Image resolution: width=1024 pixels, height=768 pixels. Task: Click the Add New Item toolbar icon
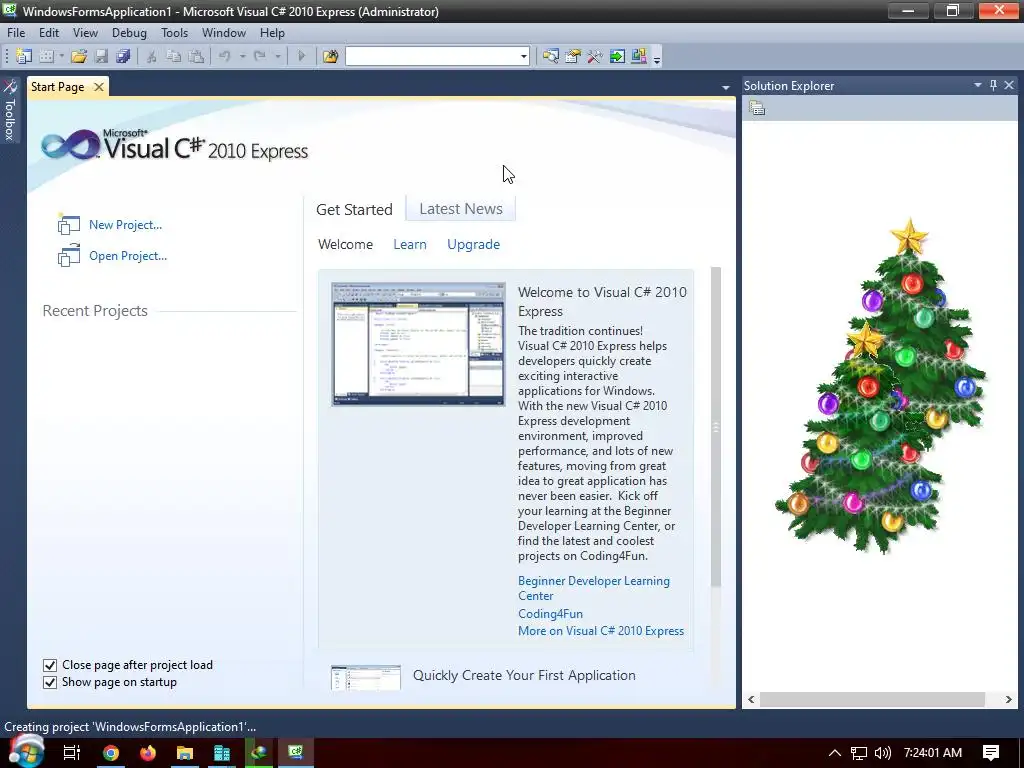click(46, 57)
